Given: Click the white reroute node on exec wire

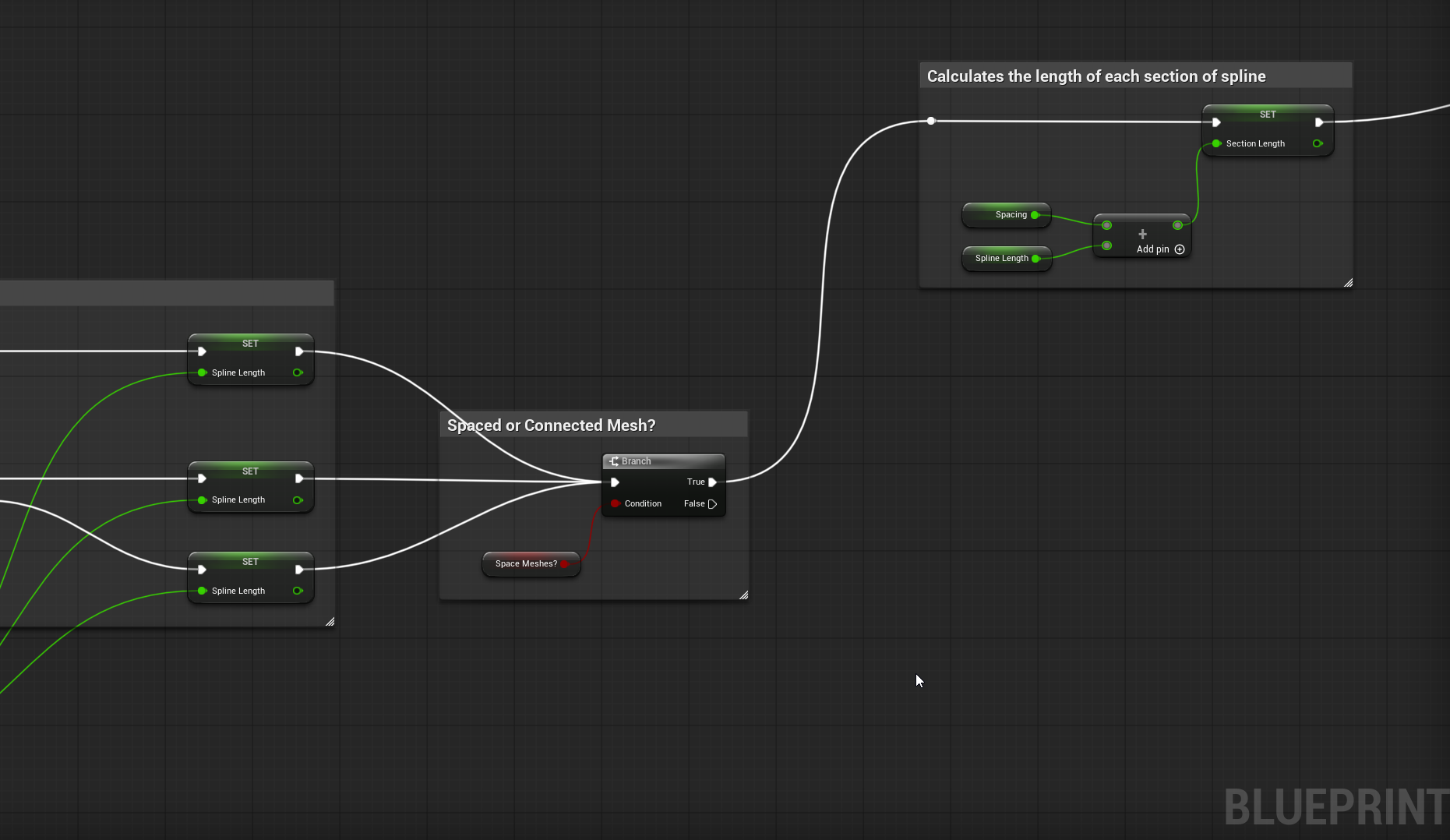Looking at the screenshot, I should coord(931,121).
